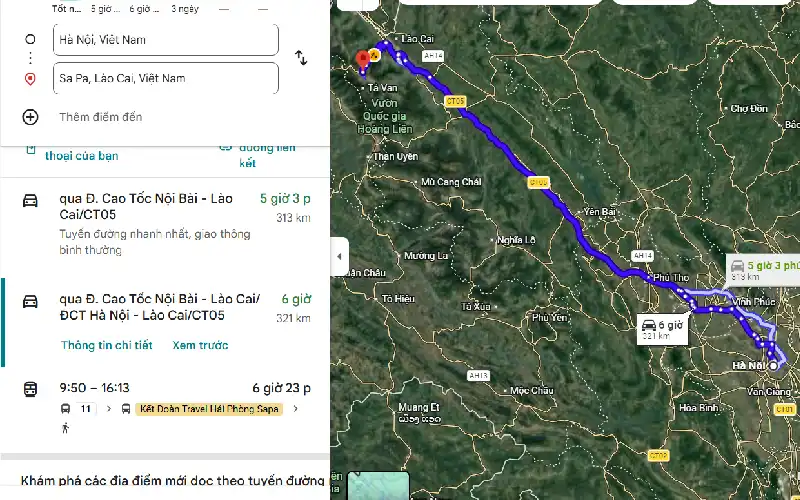Click the 'thoại của bạn' send to phone link

(82, 156)
